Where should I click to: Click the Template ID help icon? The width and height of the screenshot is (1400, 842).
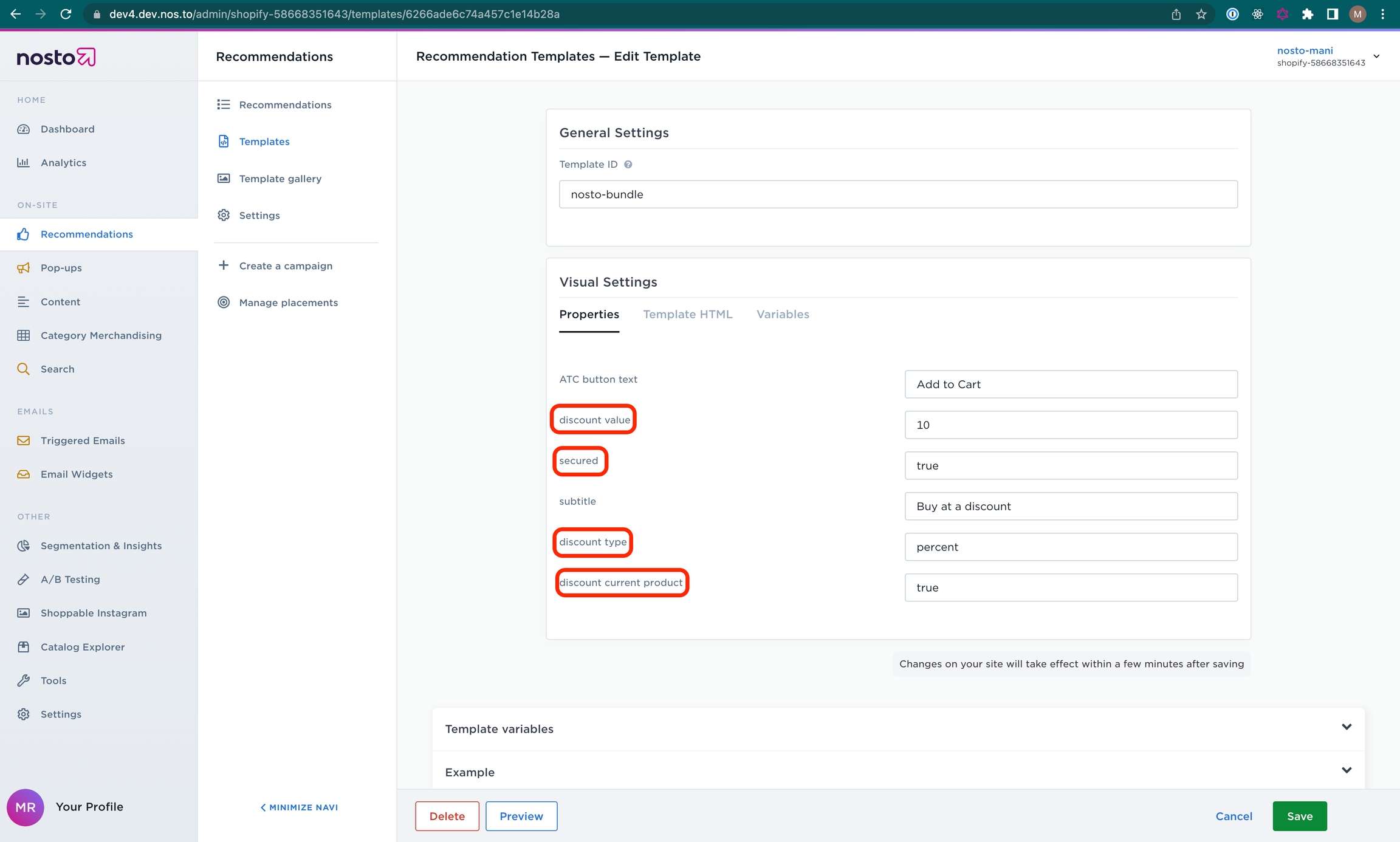pos(628,164)
